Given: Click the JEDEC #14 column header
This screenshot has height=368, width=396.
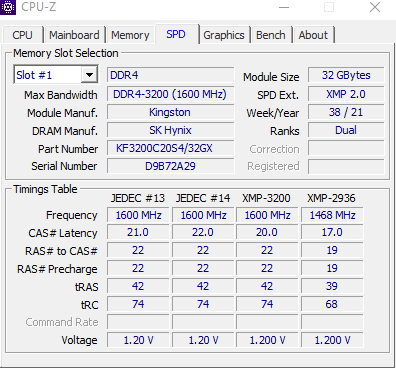Looking at the screenshot, I should point(203,198).
